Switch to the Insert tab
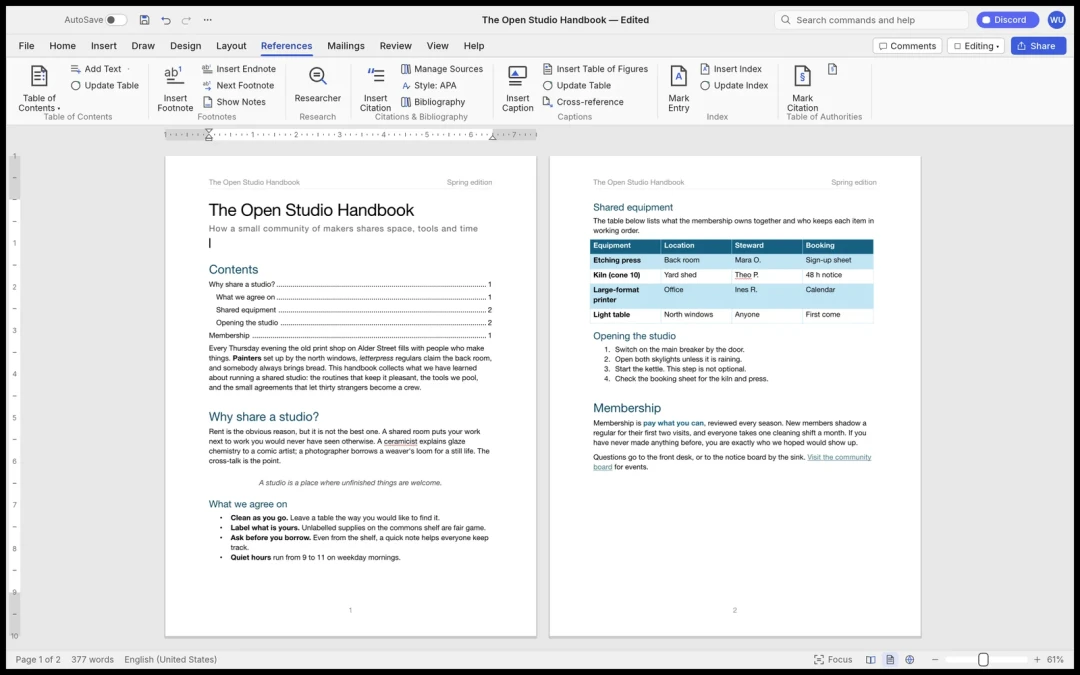Screen dimensions: 1080x675 (104, 46)
